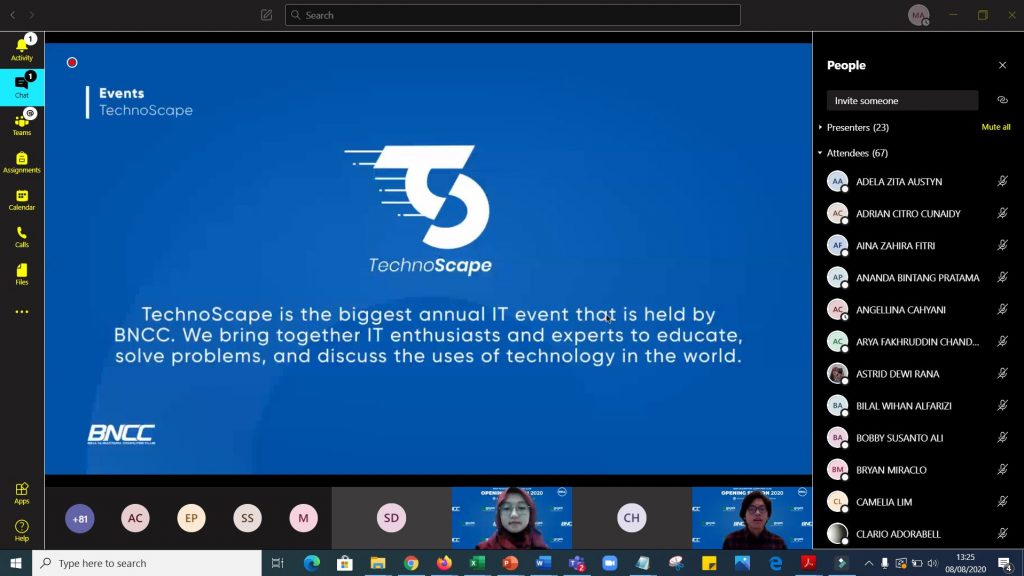Open the Windows Start menu
1024x576 pixels.
pyautogui.click(x=16, y=563)
